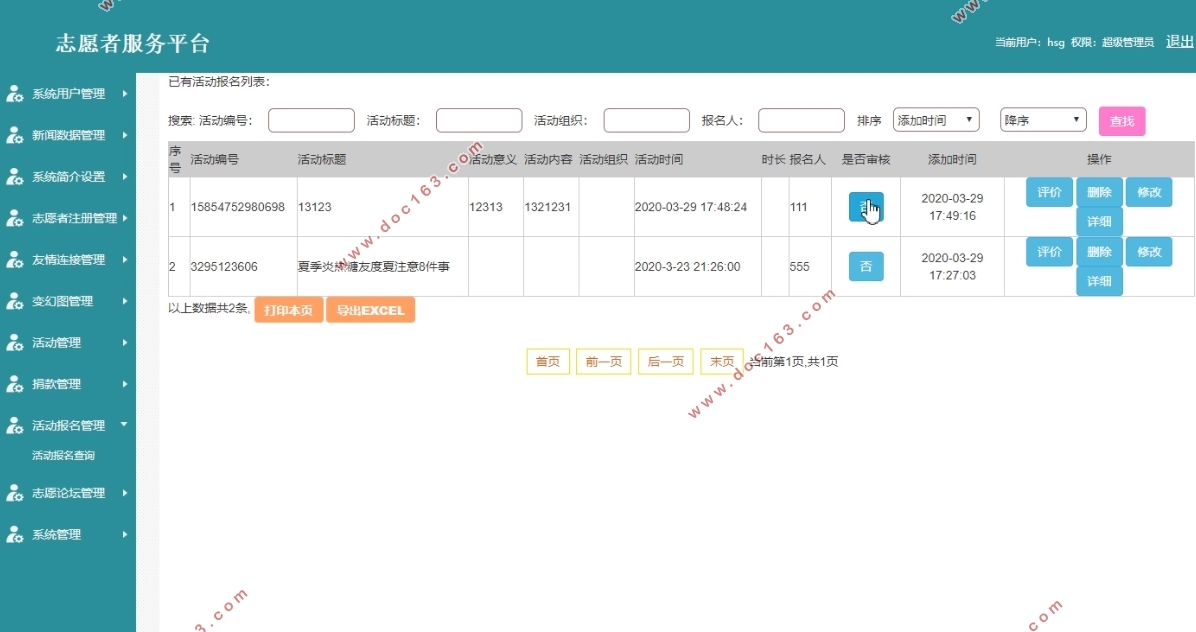The height and width of the screenshot is (632, 1196).
Task: Click 详细 for activity 15854752980698
Action: (x=1099, y=221)
